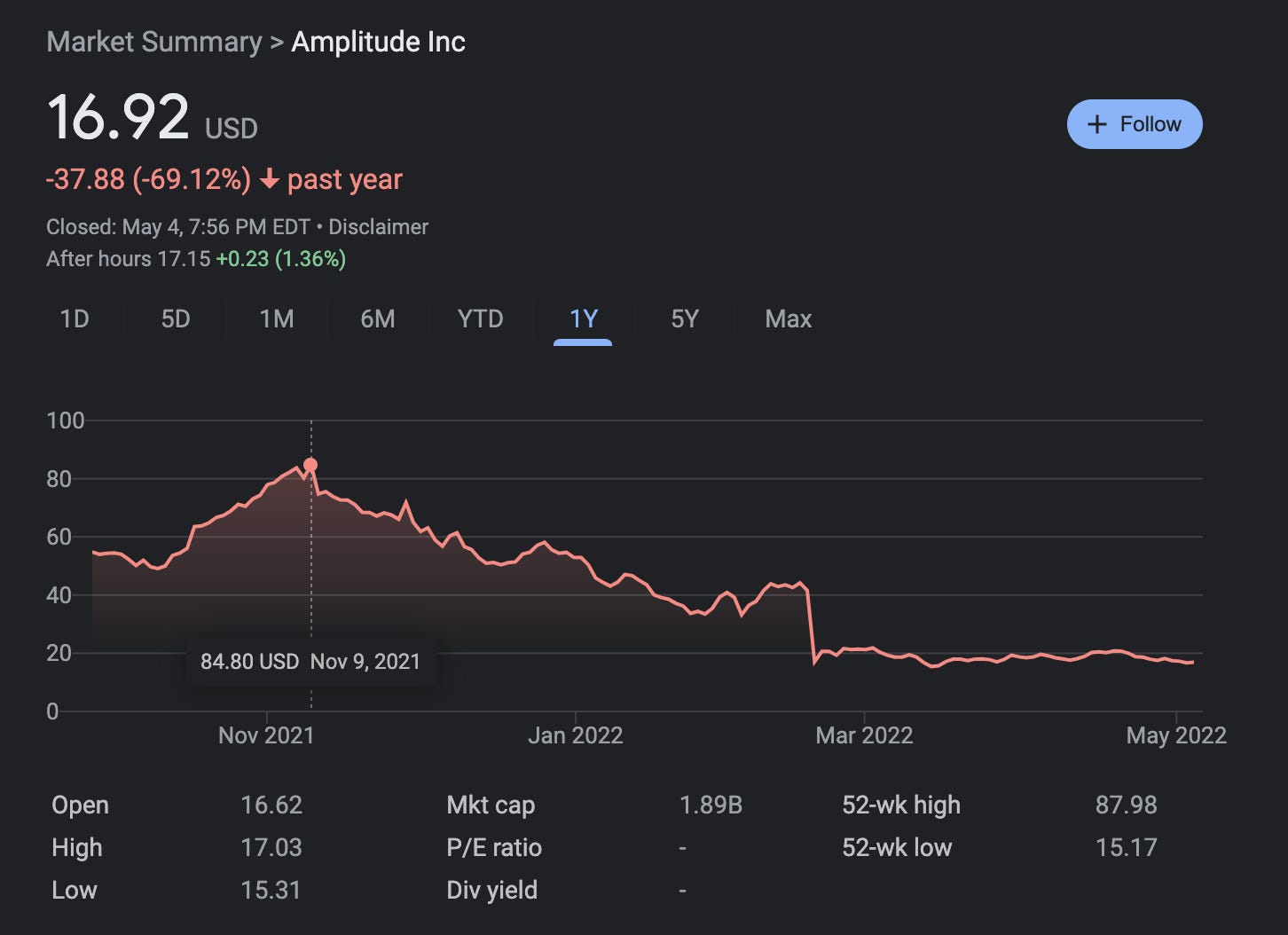Click the High value 17.03
The width and height of the screenshot is (1288, 935).
coord(271,848)
